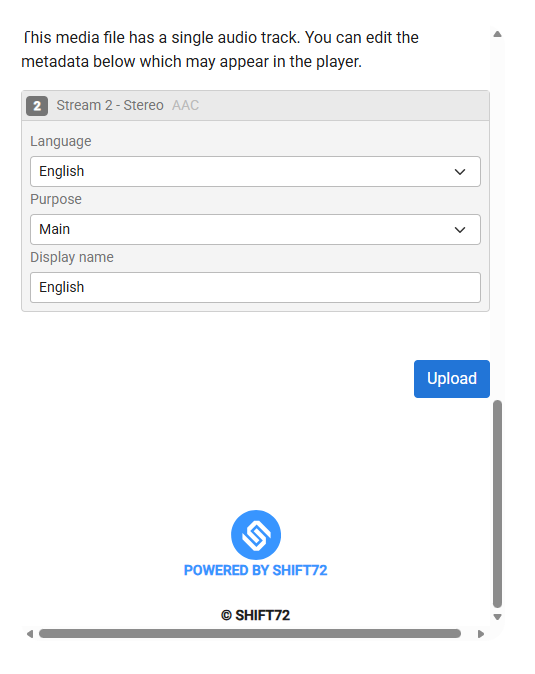Focus the Display name input field
The width and height of the screenshot is (535, 674).
(255, 287)
